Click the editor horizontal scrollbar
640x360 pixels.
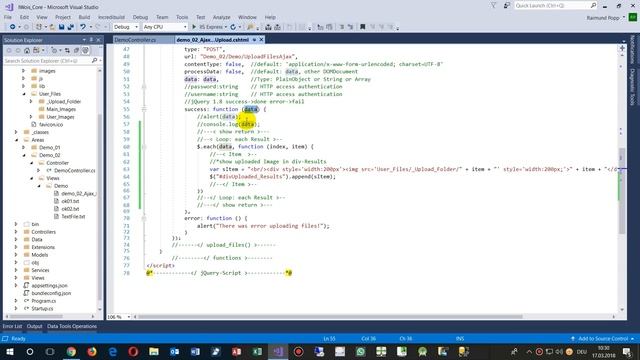tap(331, 316)
